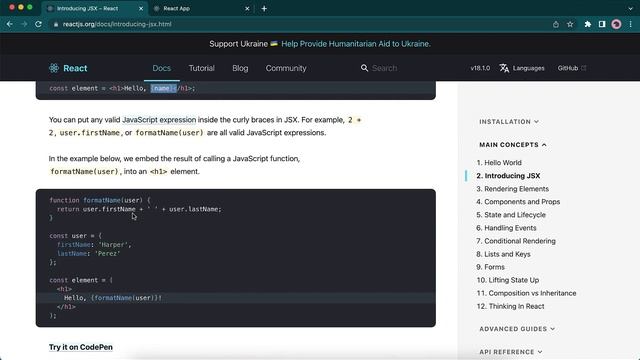
Task: Open the Docs nav item
Action: pos(162,68)
